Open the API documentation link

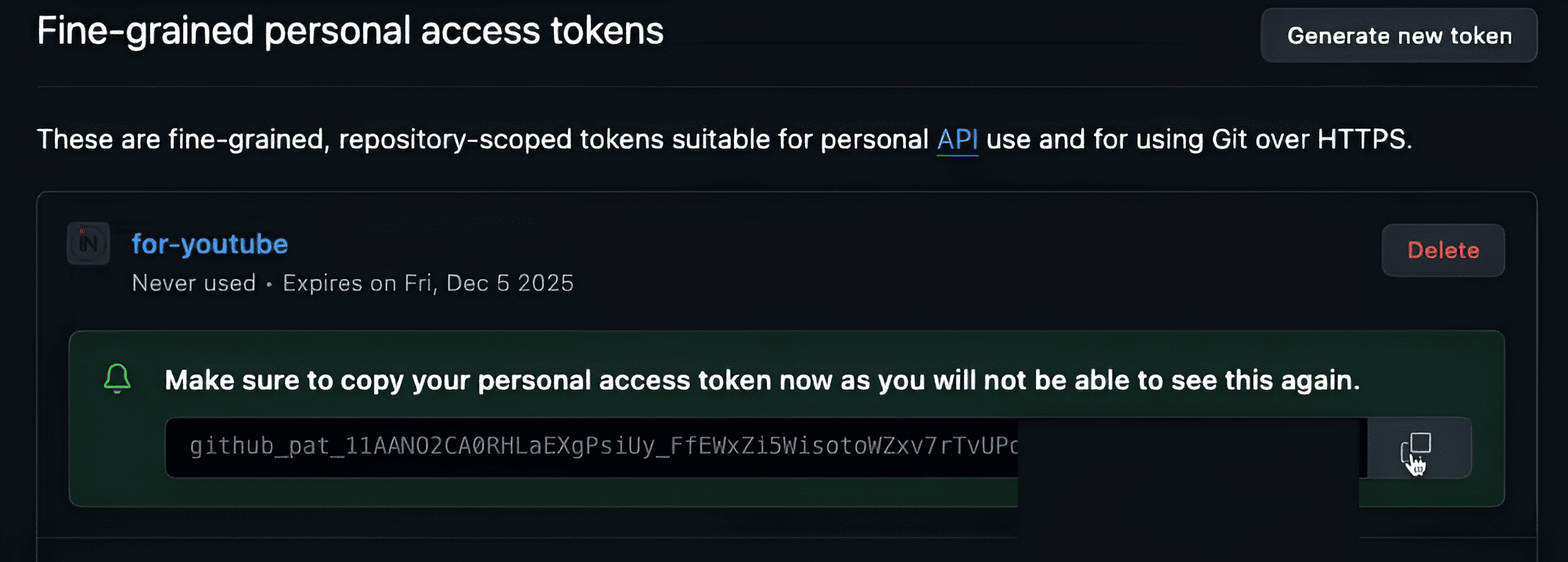coord(957,139)
